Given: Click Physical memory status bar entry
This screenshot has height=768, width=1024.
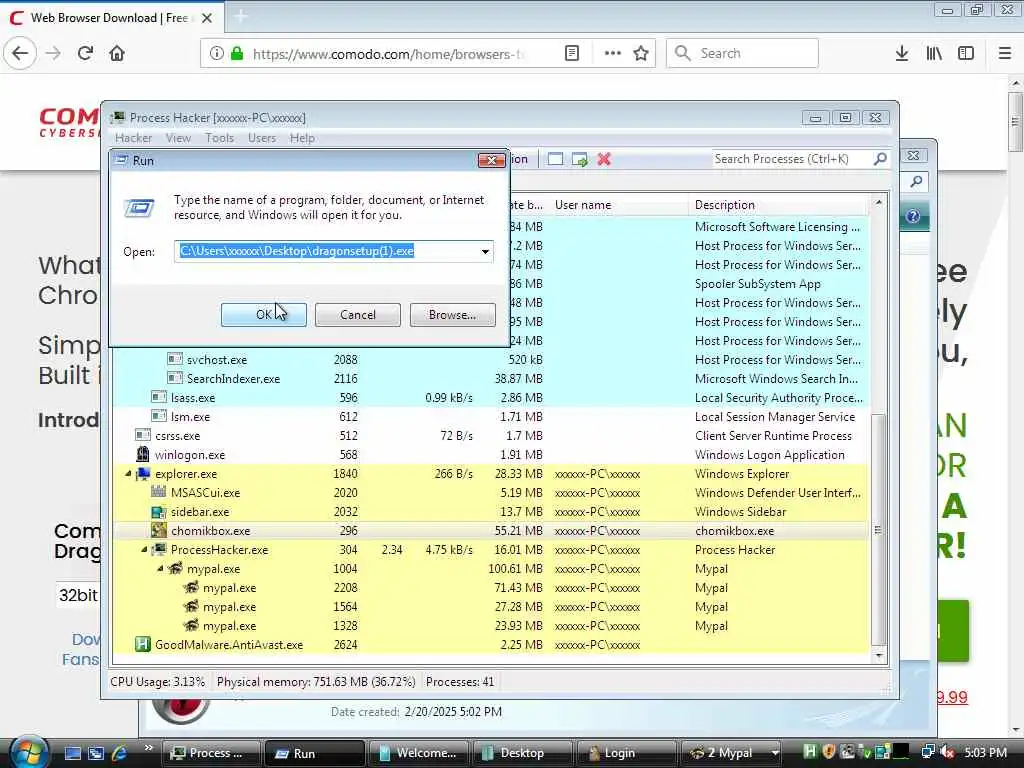Looking at the screenshot, I should tap(316, 682).
